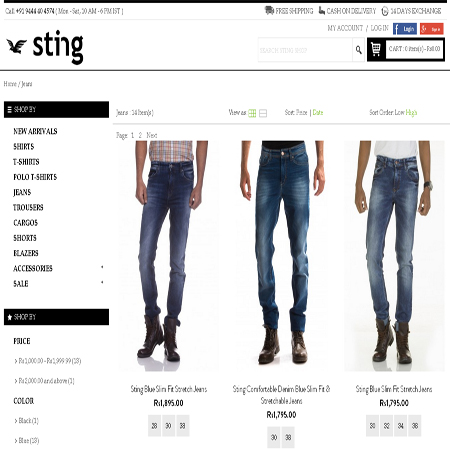Choose size 30 on middle jeans
The height and width of the screenshot is (450, 450).
click(274, 437)
